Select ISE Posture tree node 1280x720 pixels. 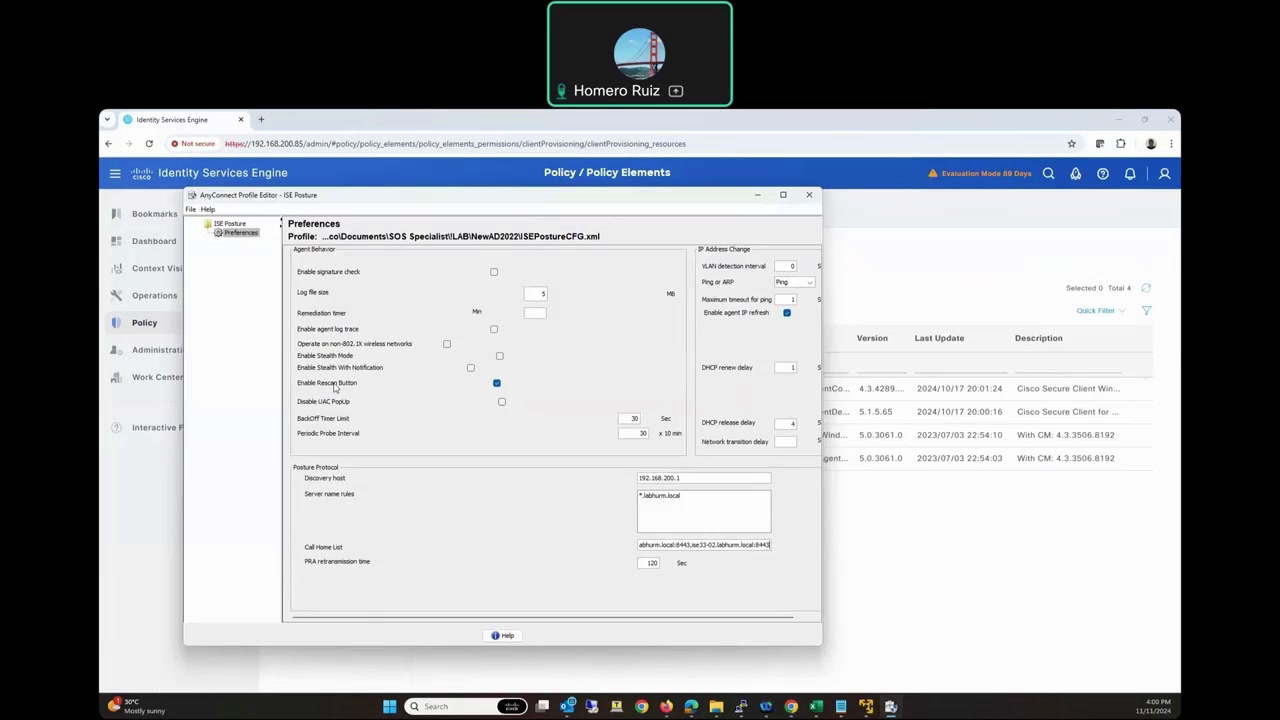tap(229, 224)
